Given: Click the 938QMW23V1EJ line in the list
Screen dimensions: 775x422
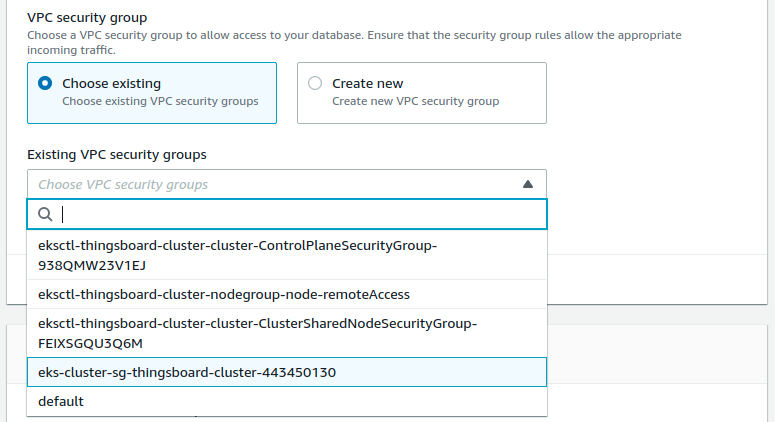Looking at the screenshot, I should [x=91, y=265].
